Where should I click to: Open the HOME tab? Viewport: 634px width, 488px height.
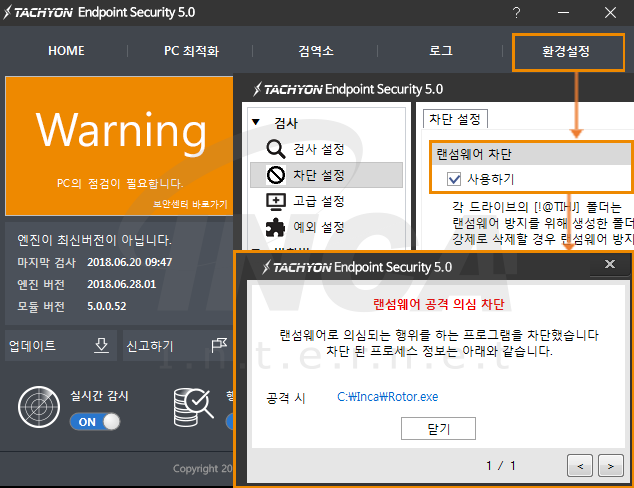(66, 51)
